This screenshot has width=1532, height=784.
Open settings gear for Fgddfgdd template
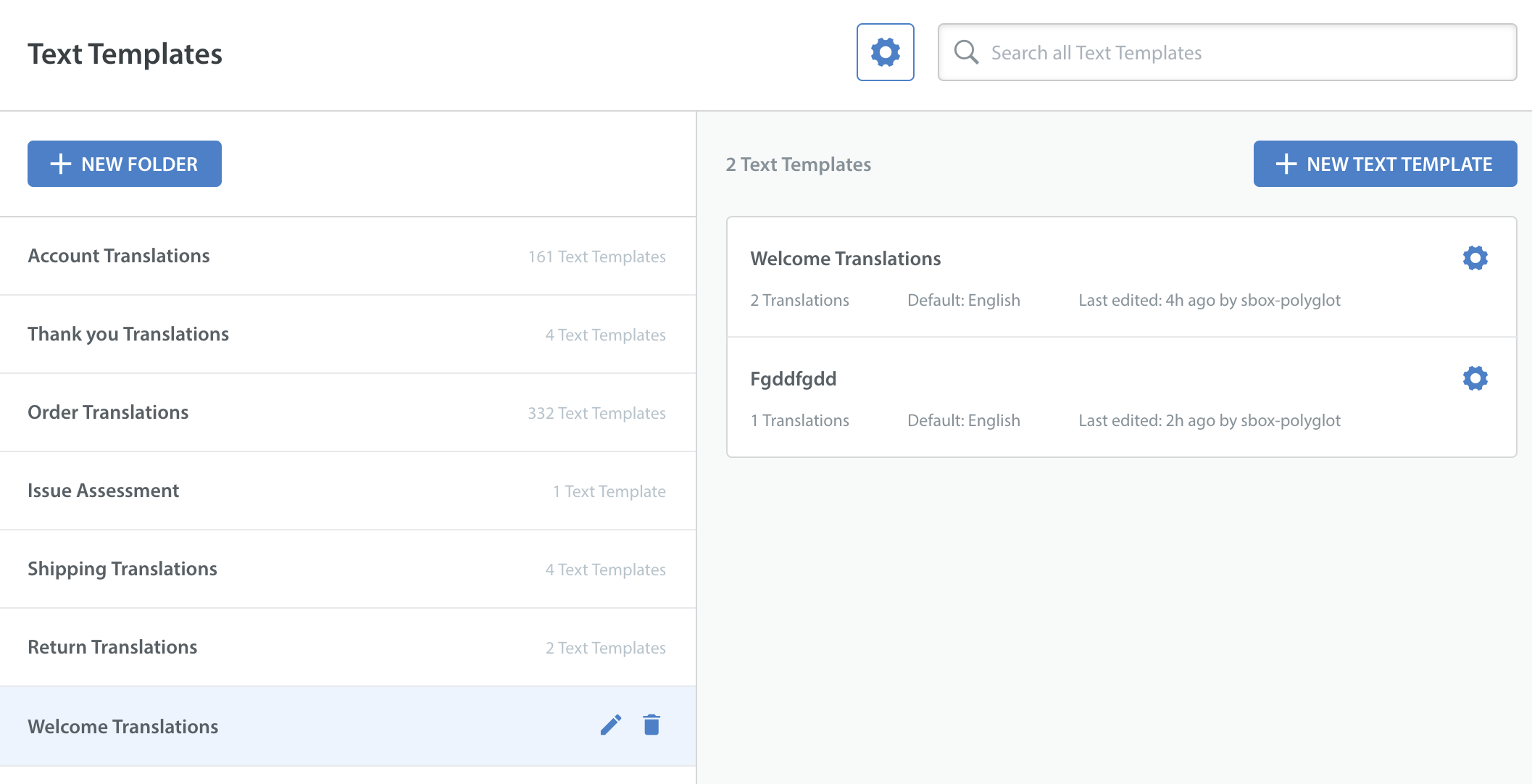(x=1475, y=378)
